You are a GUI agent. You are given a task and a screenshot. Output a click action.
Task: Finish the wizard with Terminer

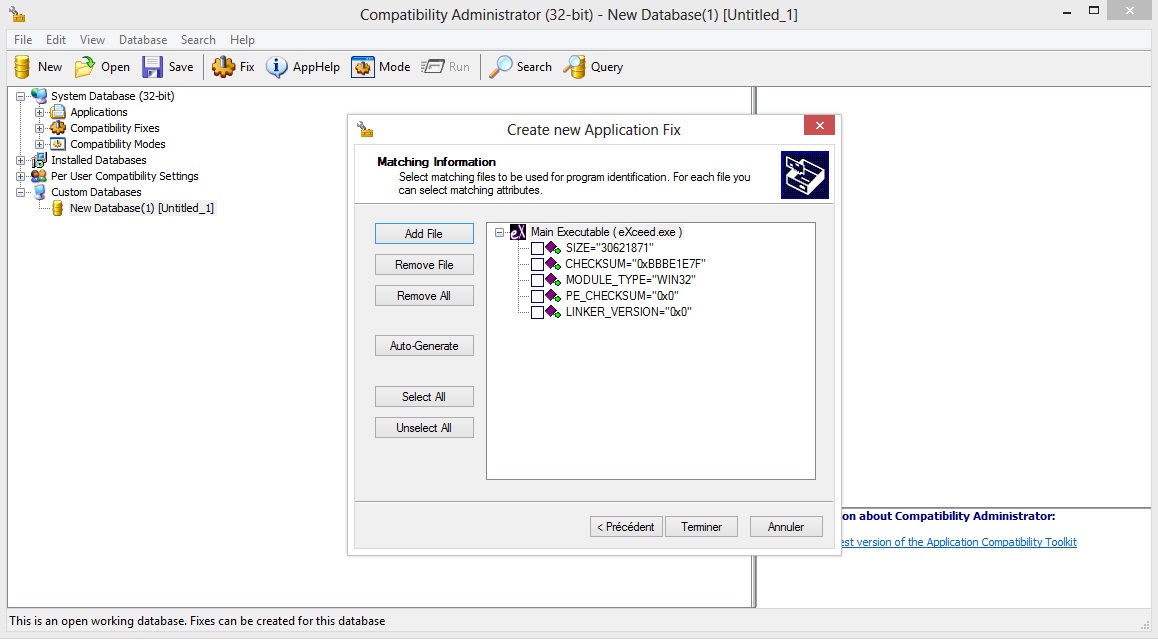(x=702, y=526)
